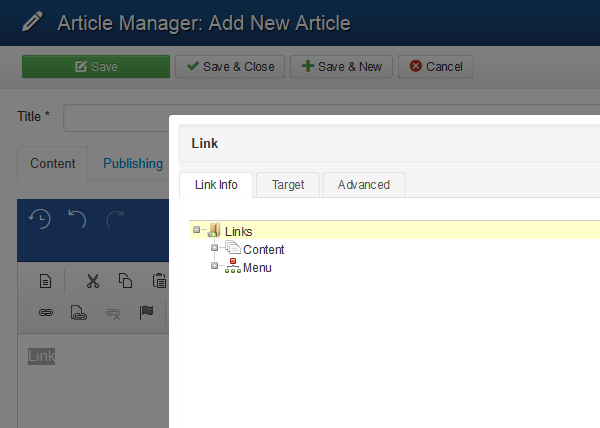This screenshot has height=428, width=600.
Task: Click the unlink icon
Action: pos(113,312)
